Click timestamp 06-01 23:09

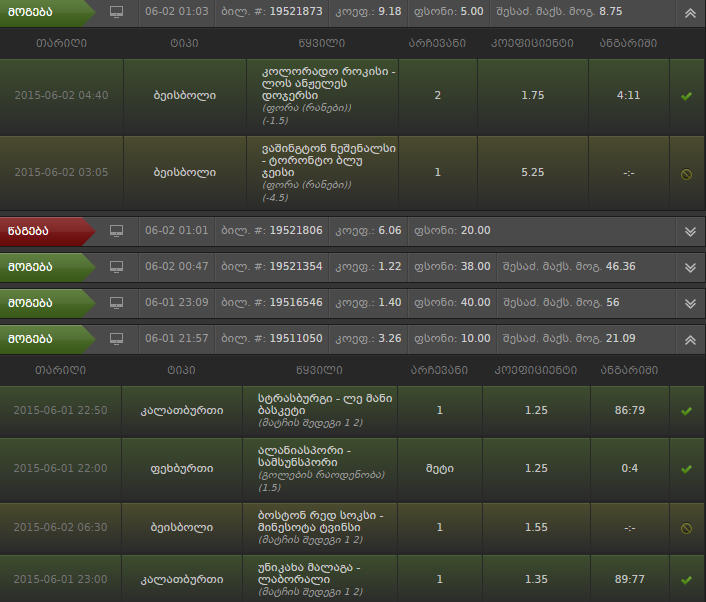[177, 303]
